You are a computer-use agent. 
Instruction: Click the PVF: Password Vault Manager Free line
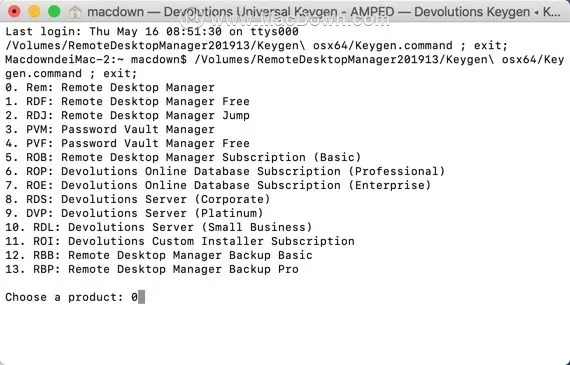click(127, 143)
